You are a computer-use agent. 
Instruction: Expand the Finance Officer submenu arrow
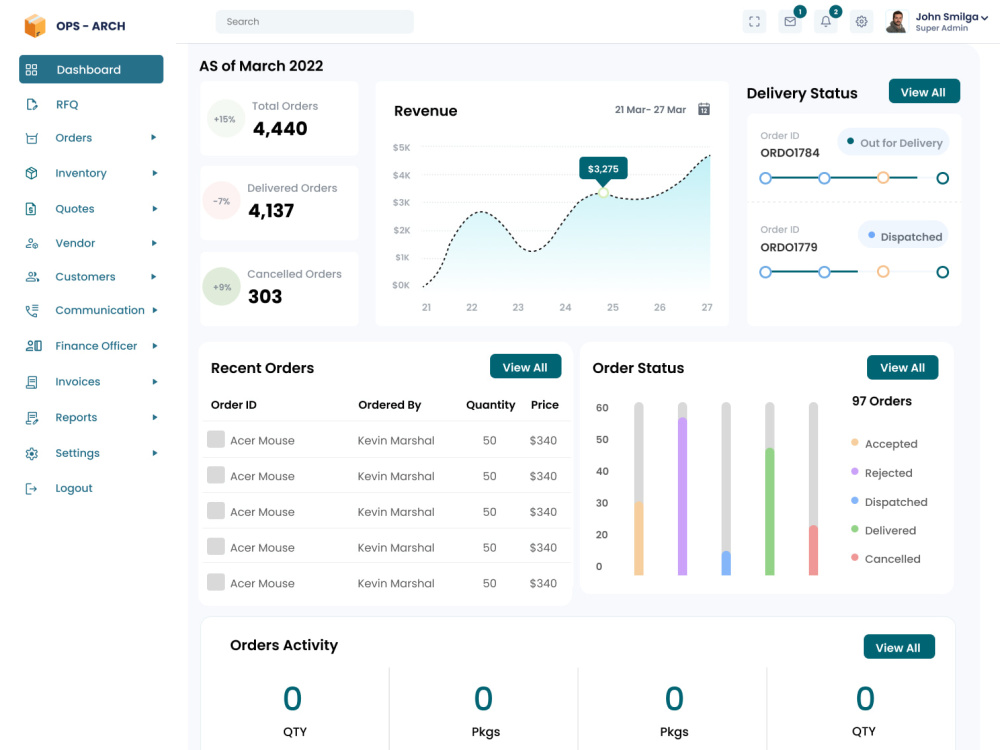tap(154, 346)
